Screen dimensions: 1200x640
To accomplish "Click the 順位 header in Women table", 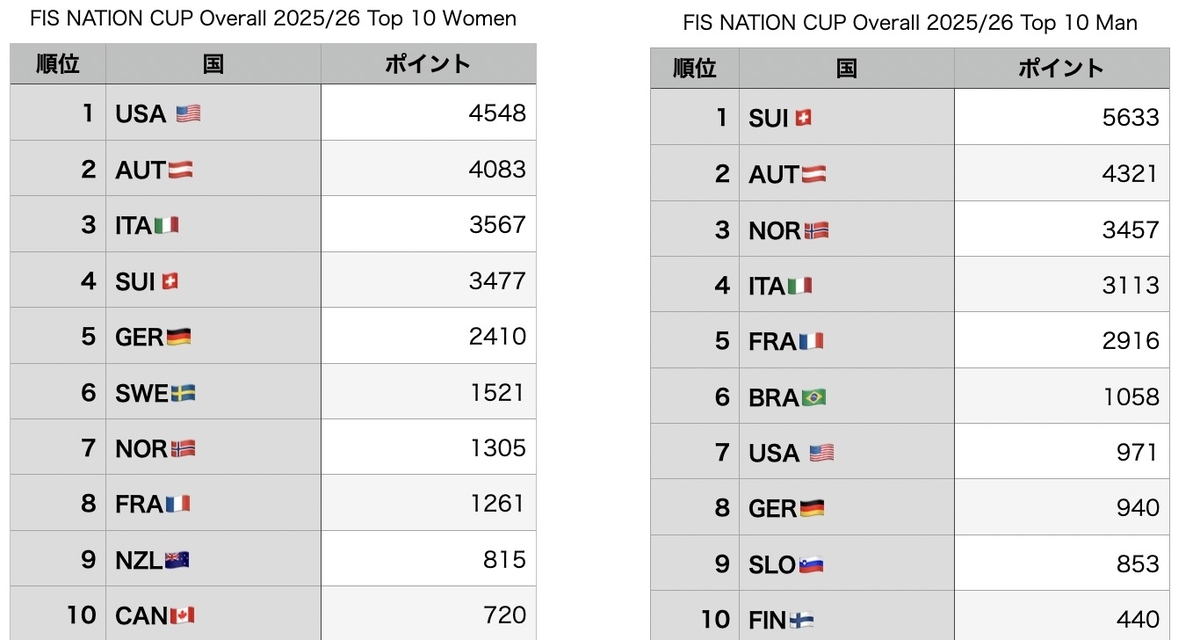I will 58,64.
